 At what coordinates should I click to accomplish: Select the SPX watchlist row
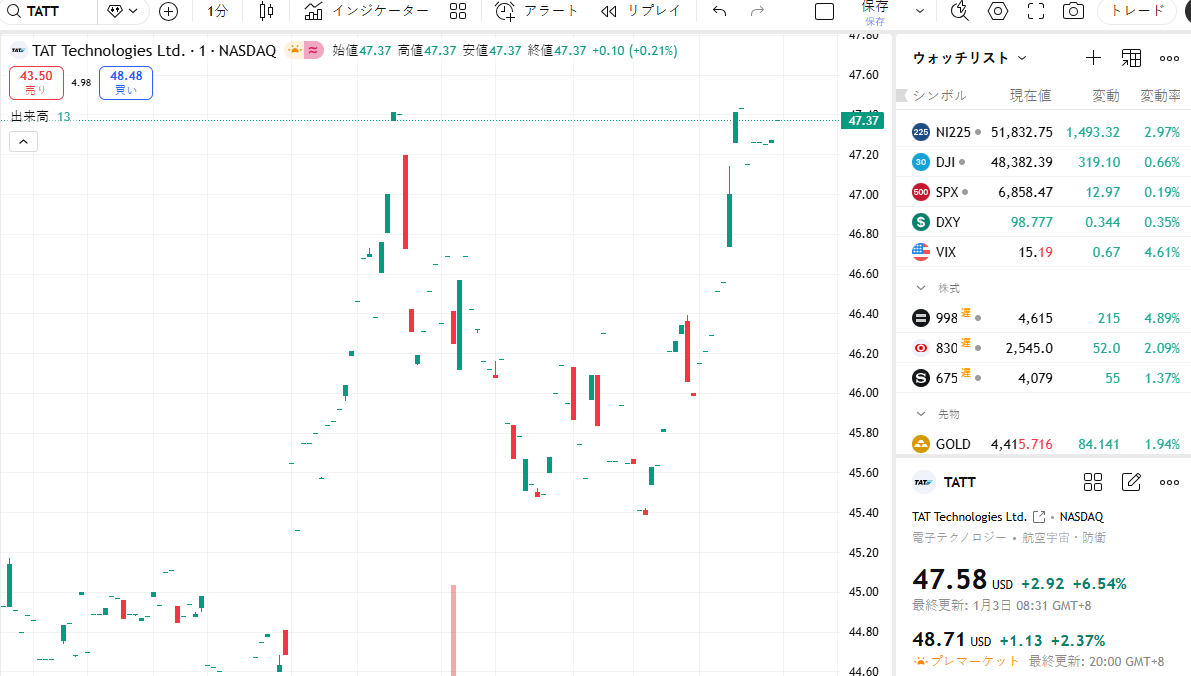pyautogui.click(x=1044, y=192)
